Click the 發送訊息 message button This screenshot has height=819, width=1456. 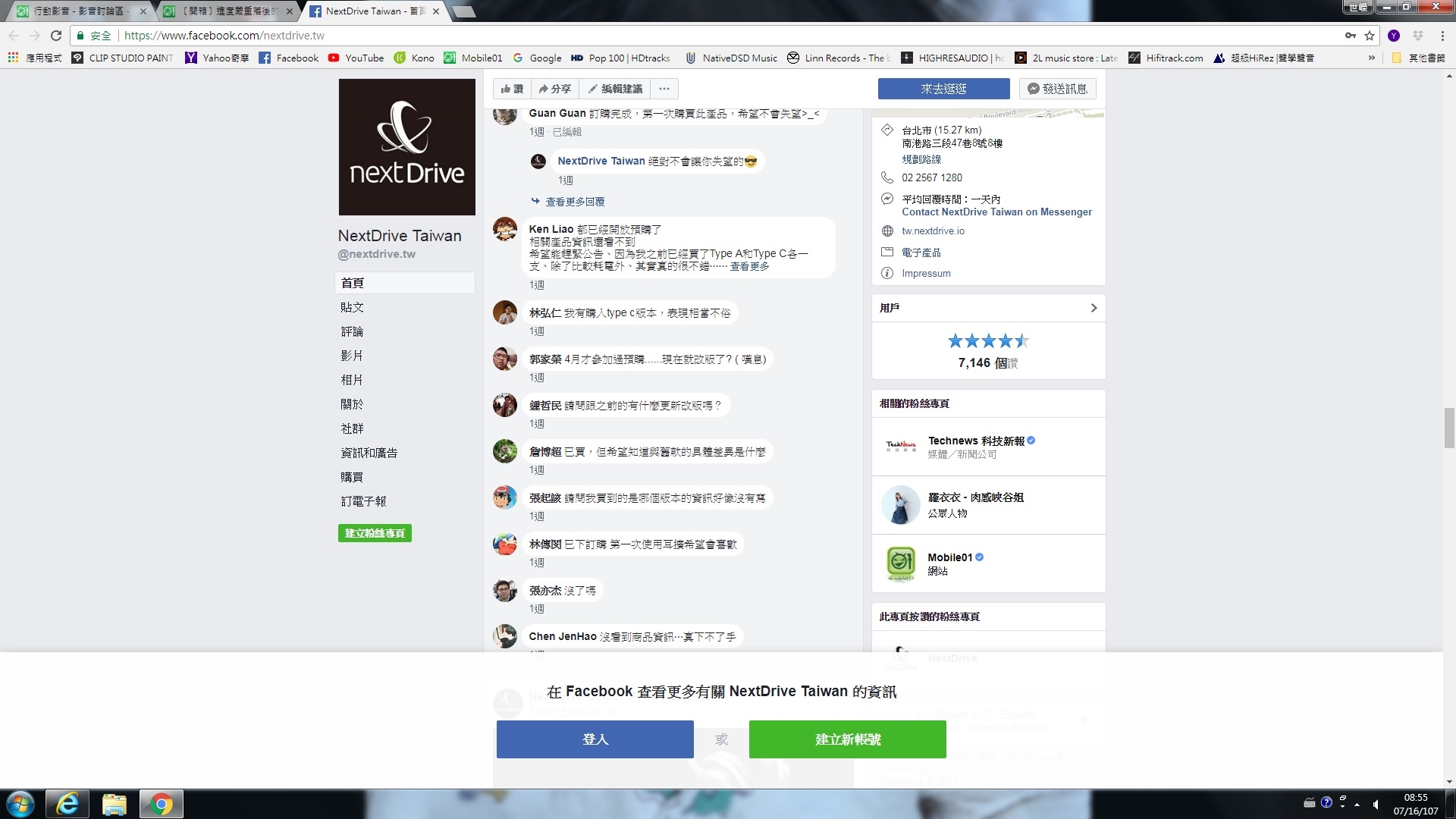1057,89
